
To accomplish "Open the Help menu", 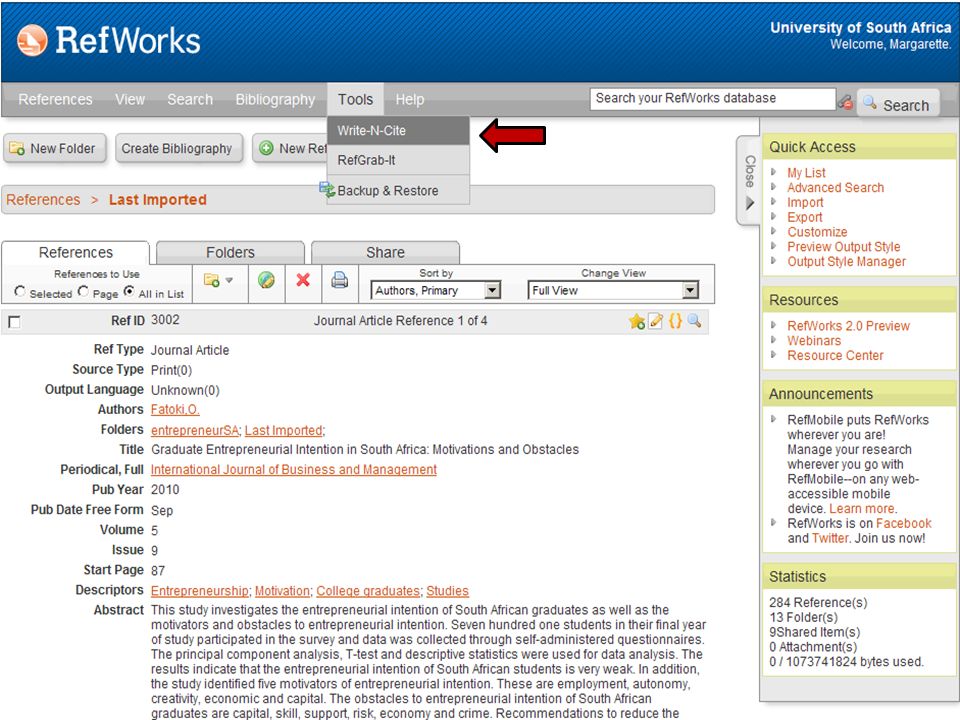I will point(410,99).
